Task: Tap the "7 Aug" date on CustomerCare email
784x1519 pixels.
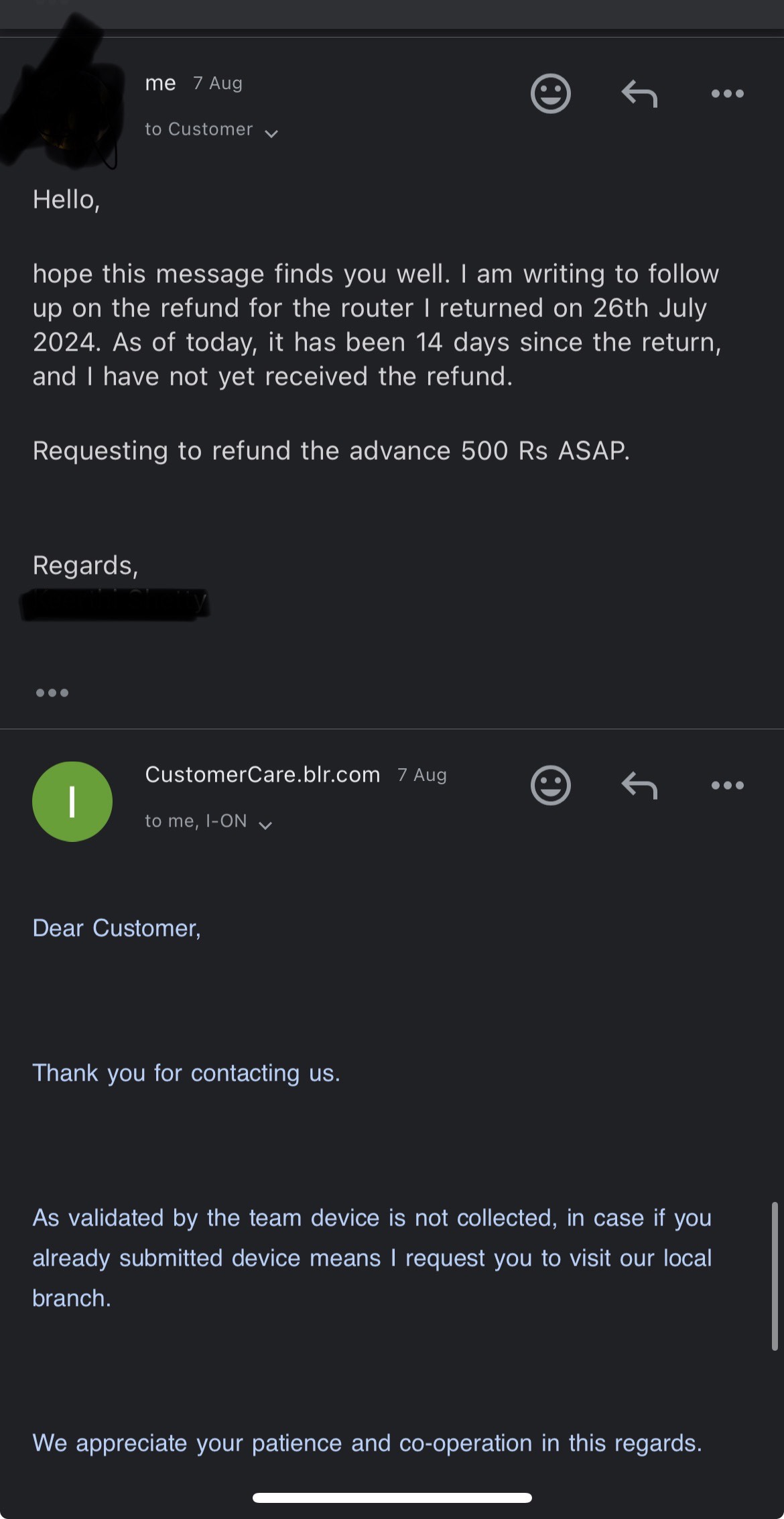Action: pyautogui.click(x=422, y=775)
